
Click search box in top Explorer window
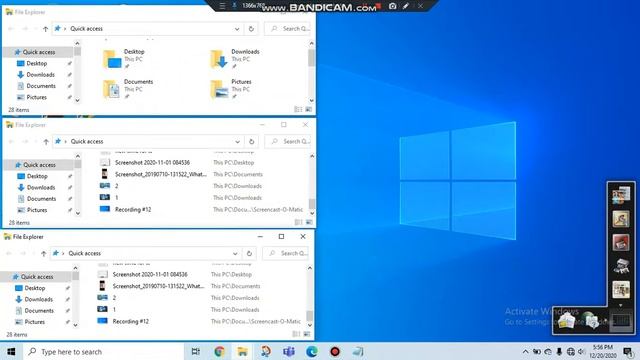pyautogui.click(x=288, y=29)
